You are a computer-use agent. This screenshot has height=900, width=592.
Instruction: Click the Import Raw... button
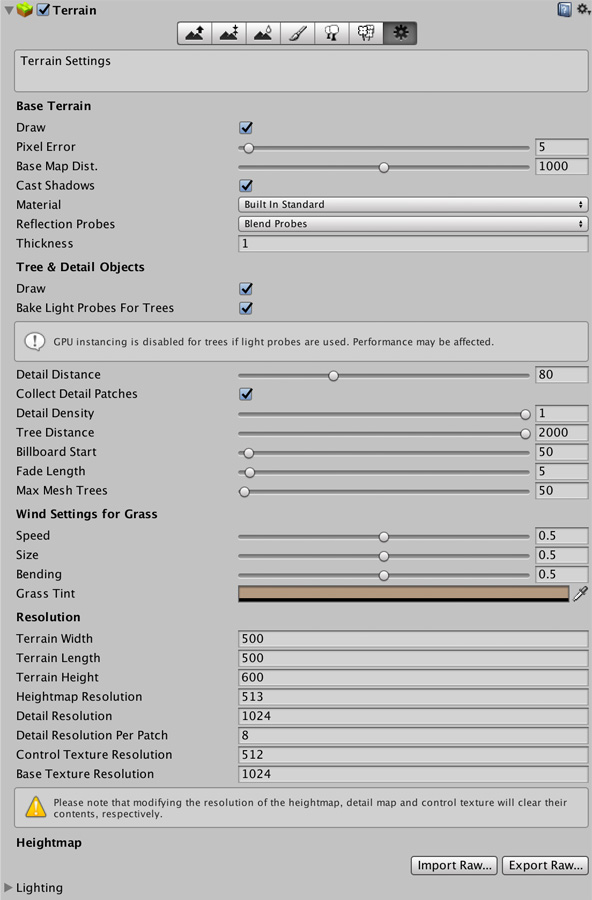click(454, 865)
